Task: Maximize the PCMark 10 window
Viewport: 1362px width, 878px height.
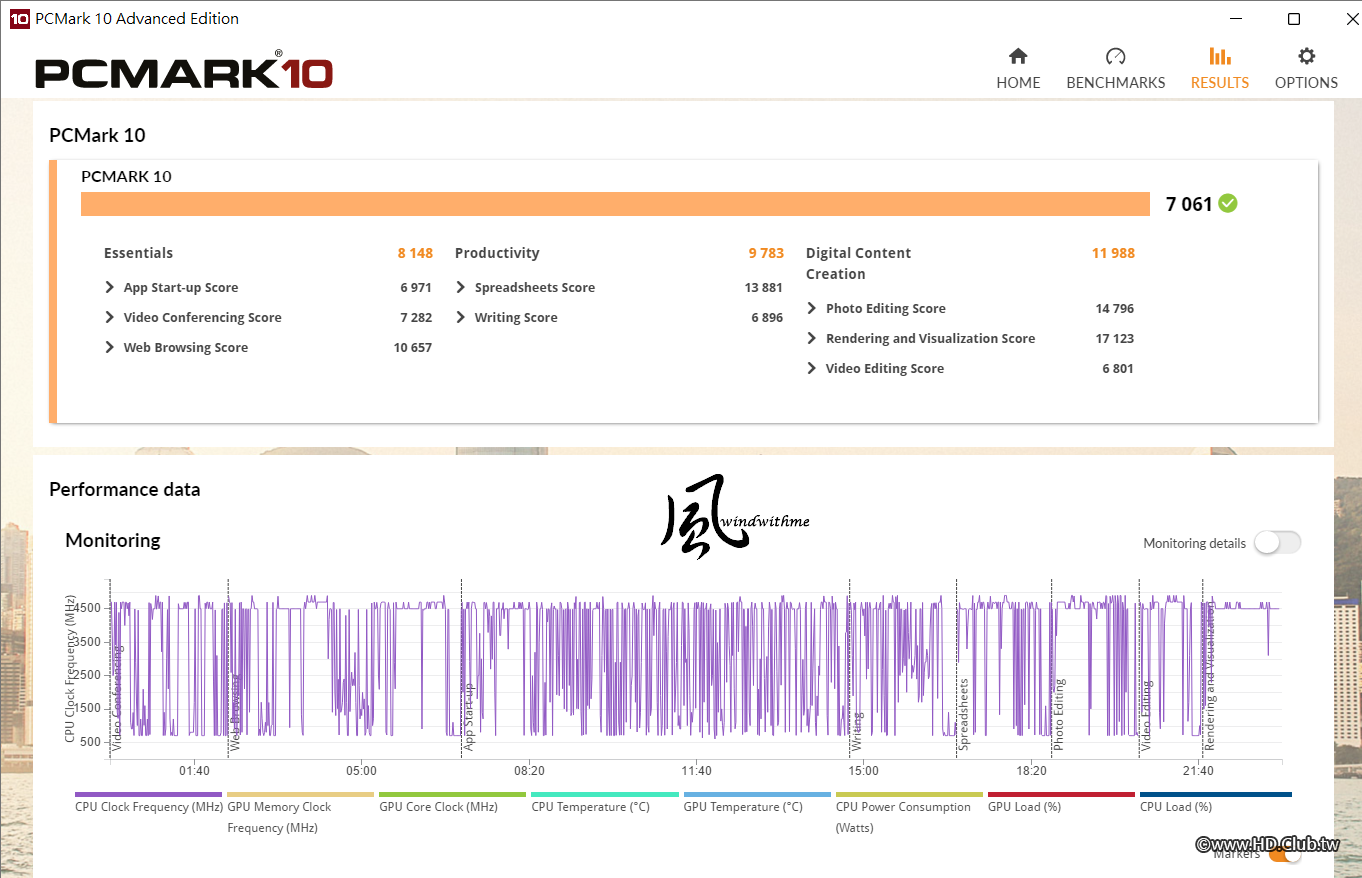Action: (1294, 18)
